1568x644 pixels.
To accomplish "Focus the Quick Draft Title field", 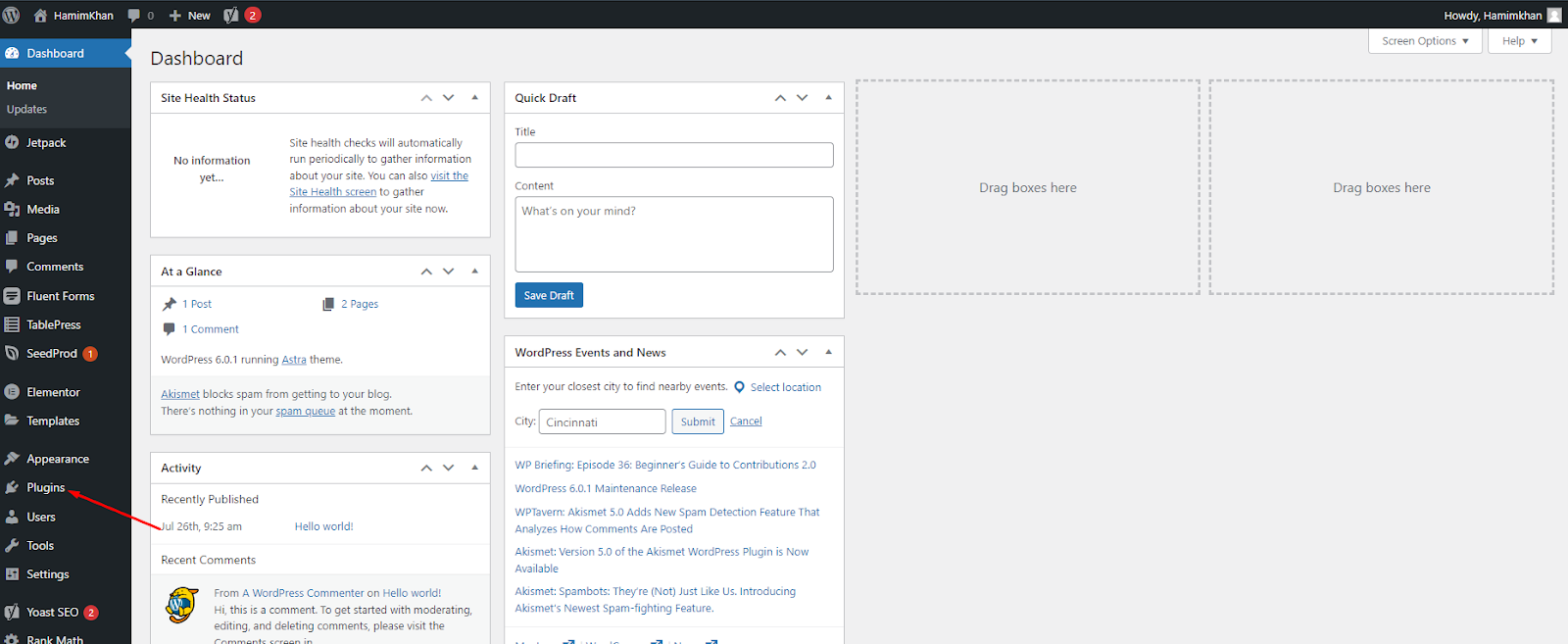I will point(674,155).
